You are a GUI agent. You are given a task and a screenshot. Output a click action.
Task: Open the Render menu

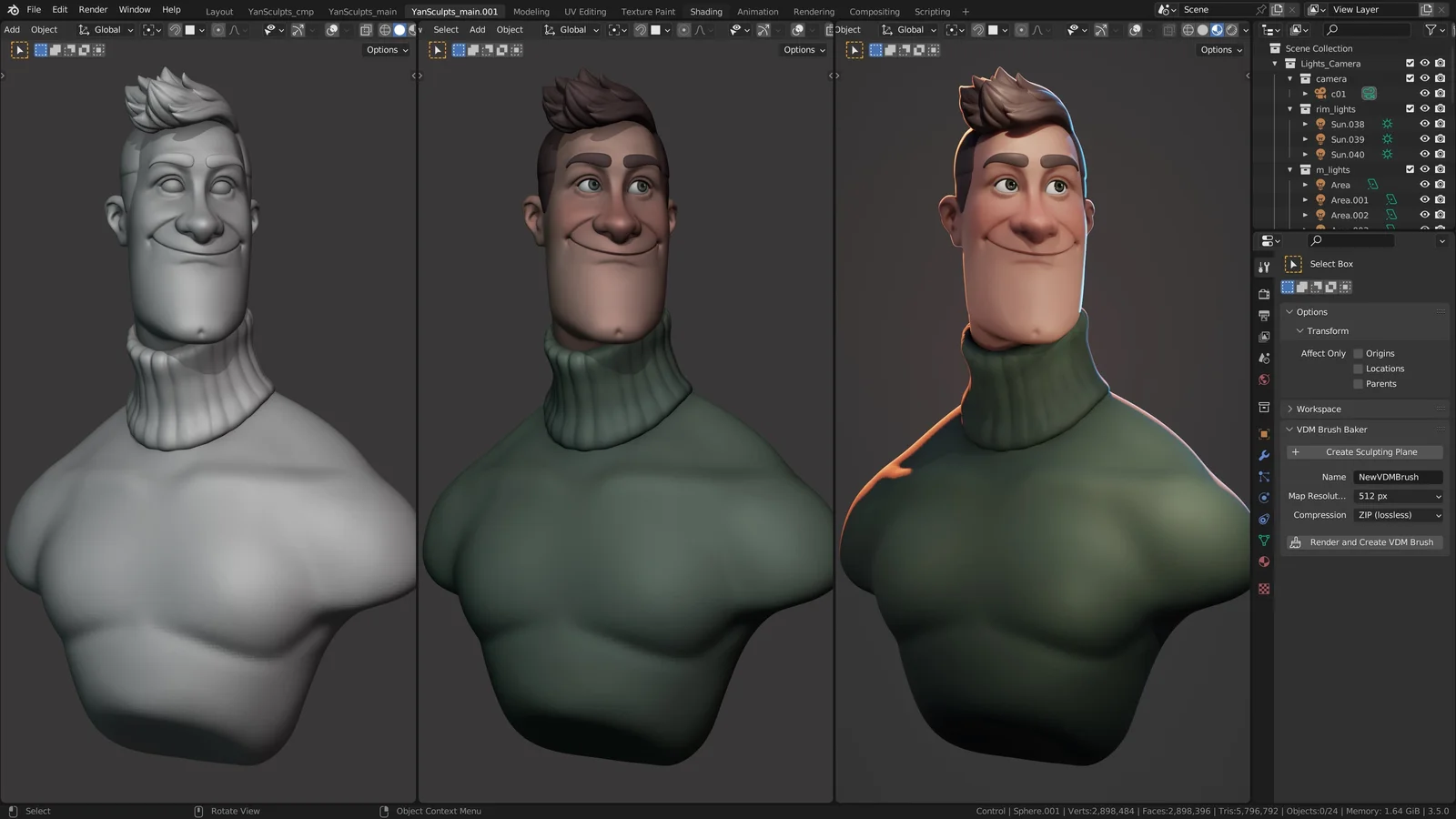[x=92, y=10]
